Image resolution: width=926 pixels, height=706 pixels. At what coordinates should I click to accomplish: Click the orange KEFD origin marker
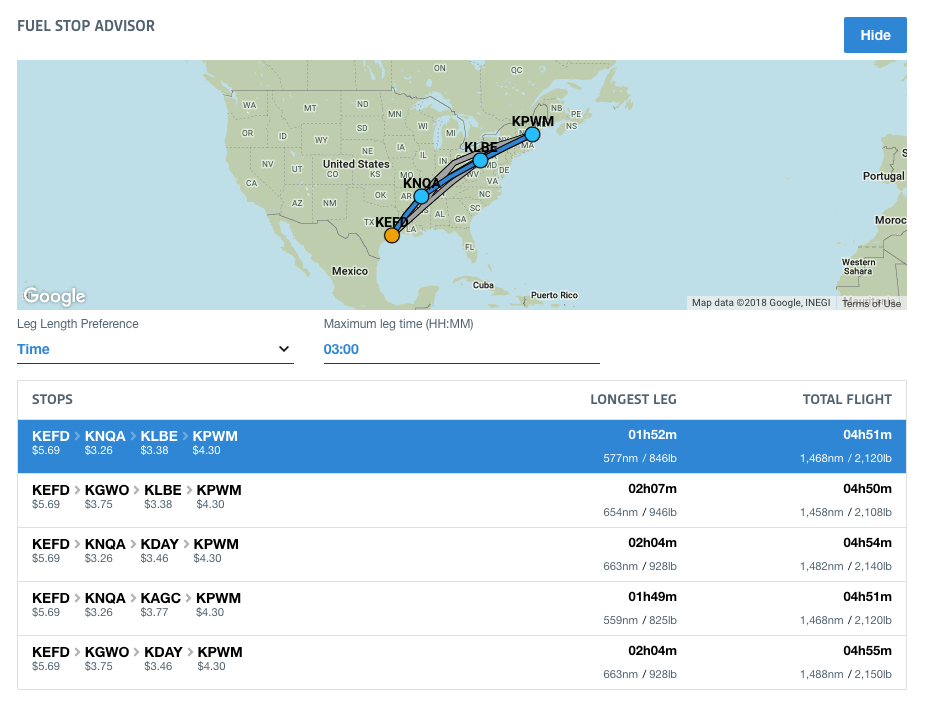coord(392,235)
